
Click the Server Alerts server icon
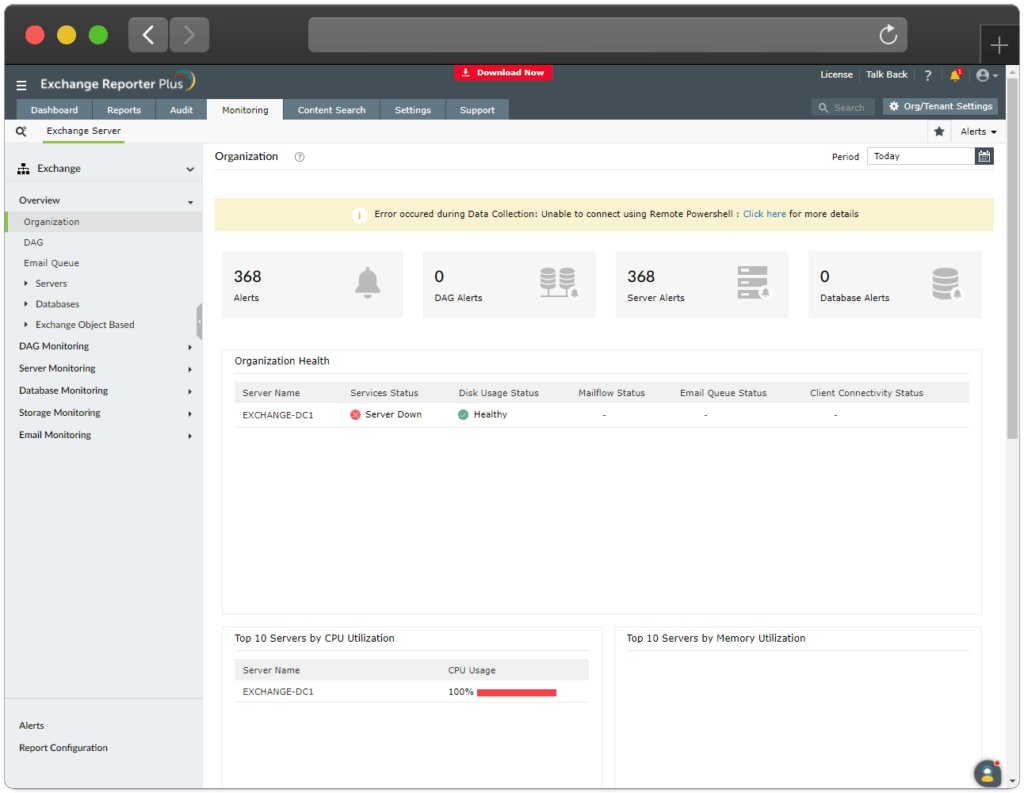[754, 283]
